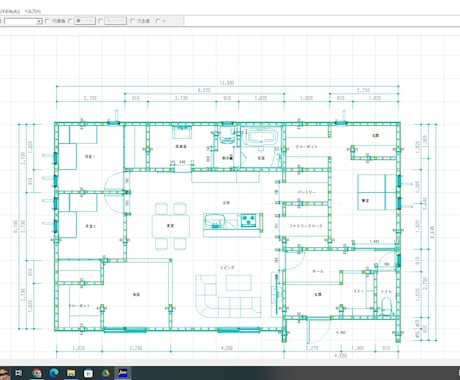Screen dimensions: 460x380
Task: Click the 2,275 dimension at bottom
Action: (312, 348)
